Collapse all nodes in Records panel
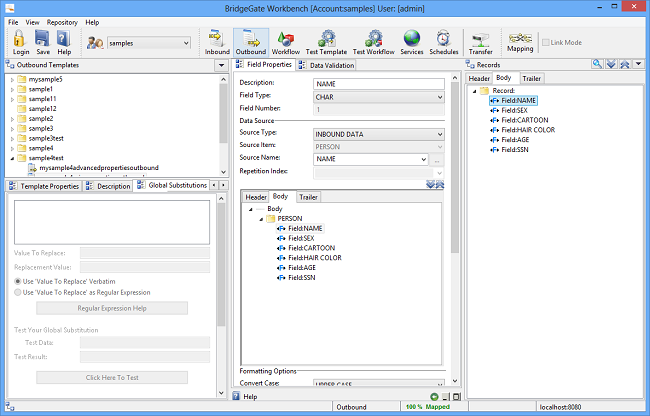 (625, 64)
